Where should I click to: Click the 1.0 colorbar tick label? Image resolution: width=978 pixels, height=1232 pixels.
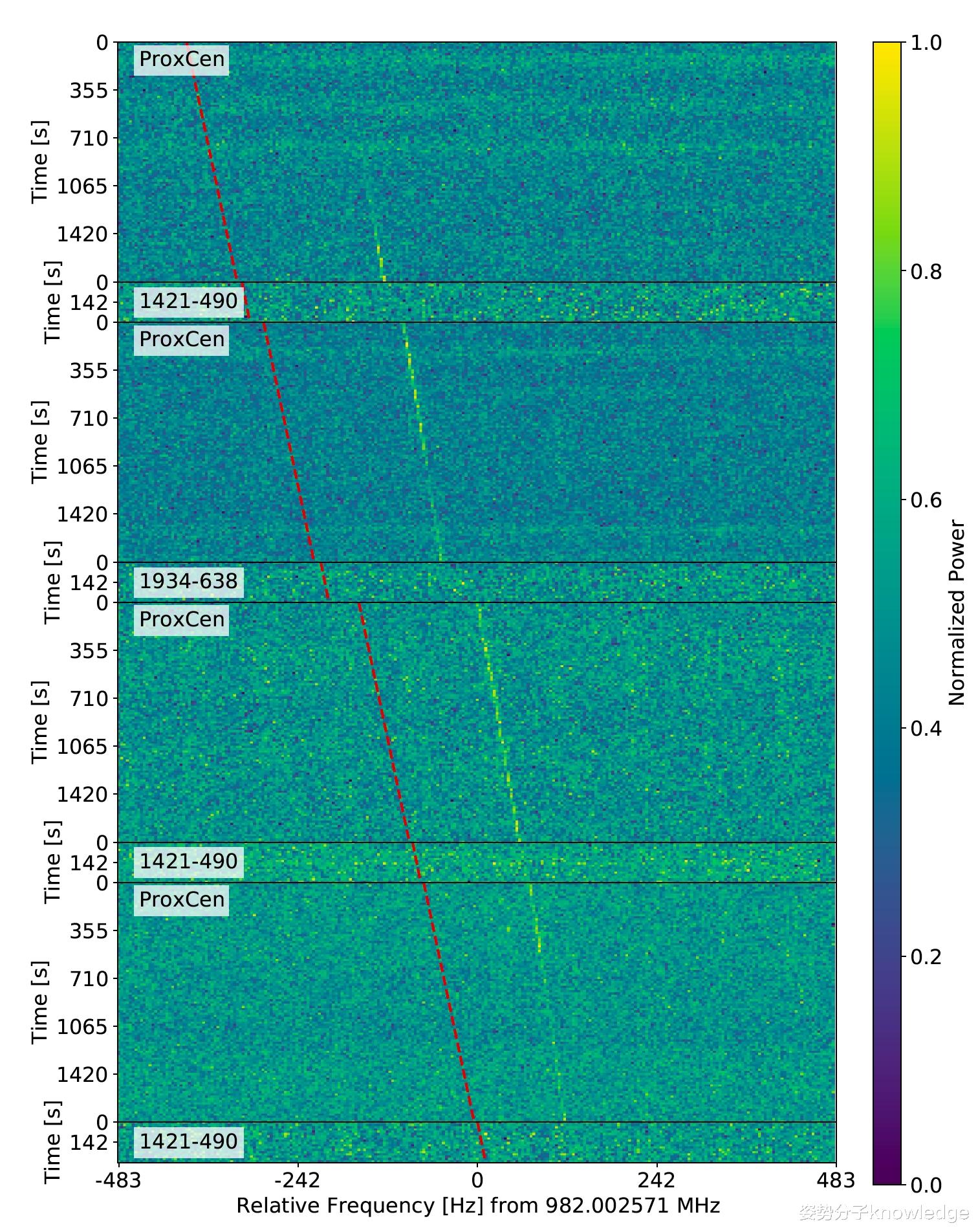pos(926,43)
